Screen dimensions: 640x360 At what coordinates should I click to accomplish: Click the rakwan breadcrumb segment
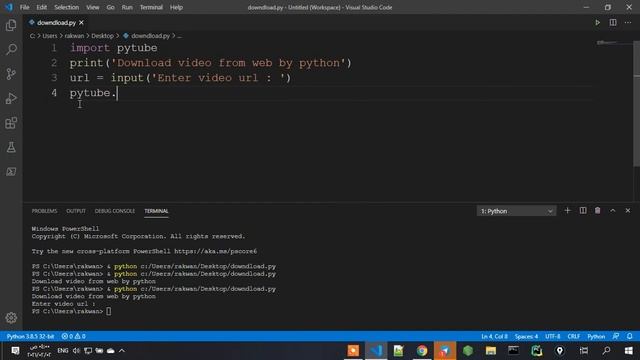click(x=74, y=36)
